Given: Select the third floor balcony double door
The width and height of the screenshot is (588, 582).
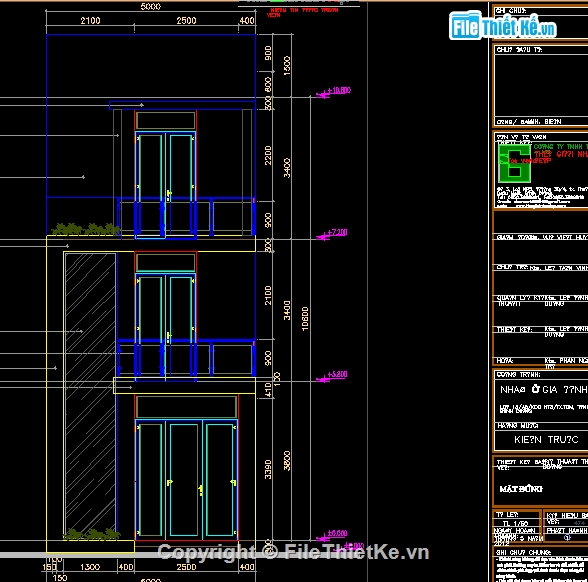Looking at the screenshot, I should click(x=165, y=185).
